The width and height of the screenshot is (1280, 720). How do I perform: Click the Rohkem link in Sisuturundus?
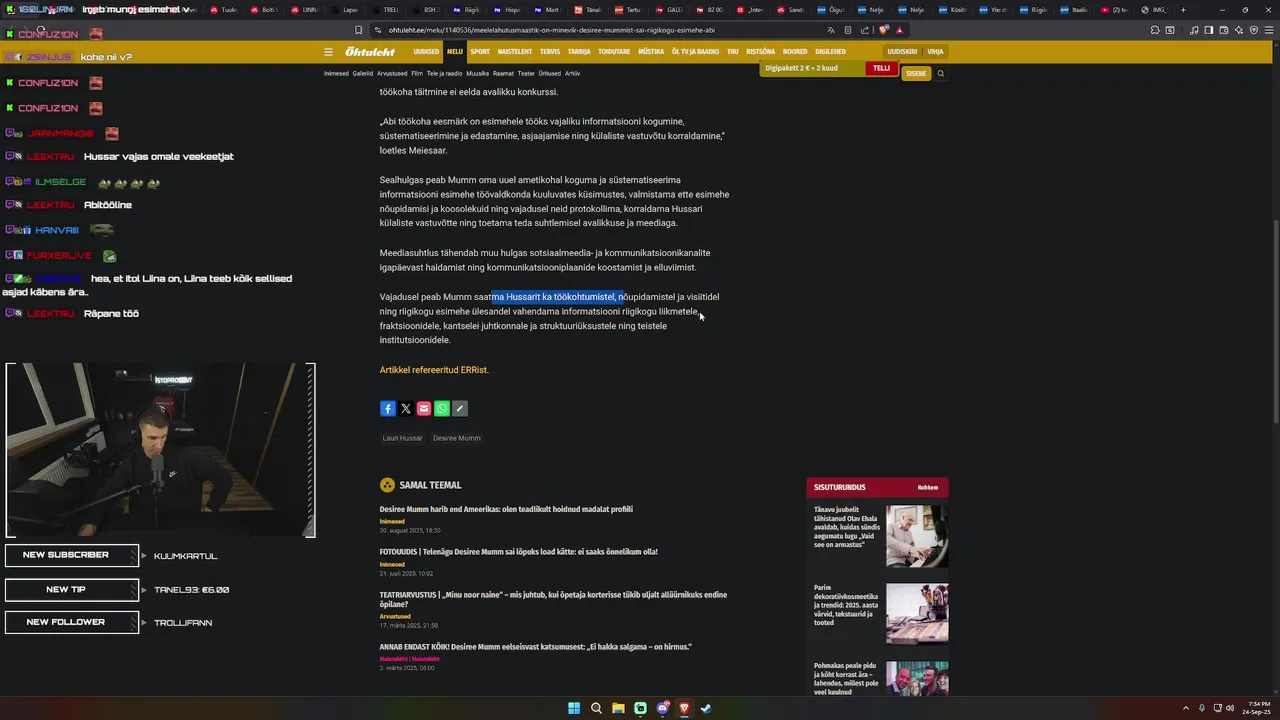(x=928, y=488)
